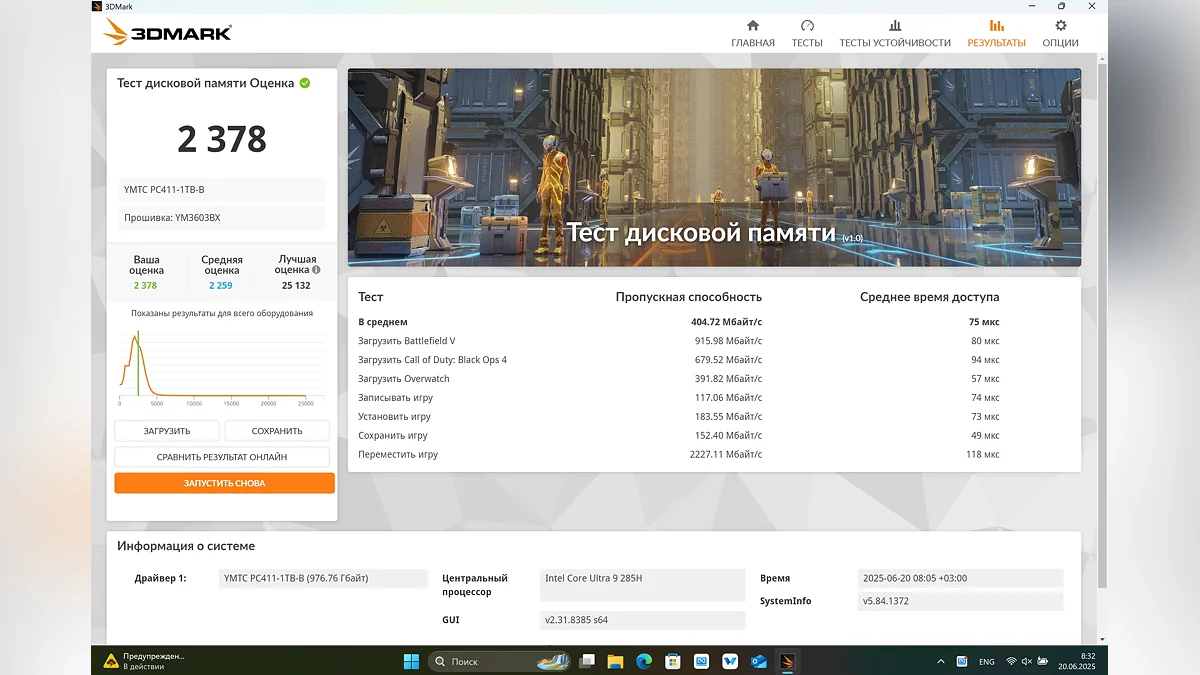Open File Explorer from taskbar

[x=615, y=661]
